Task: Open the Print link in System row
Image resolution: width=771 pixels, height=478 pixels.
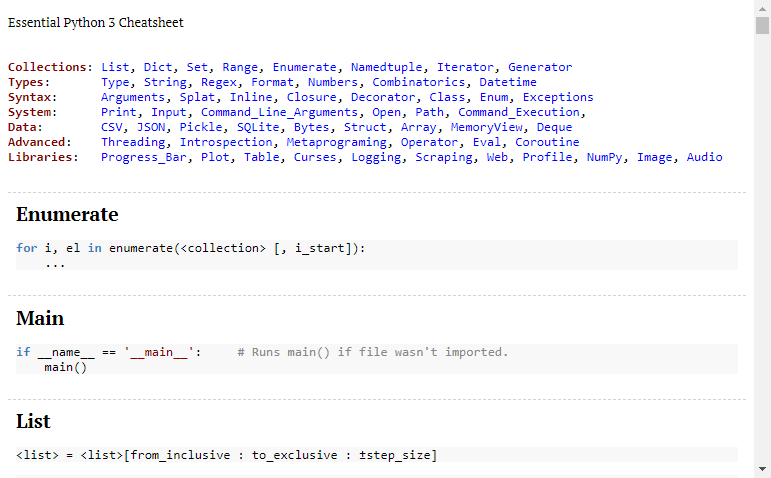Action: coord(119,112)
